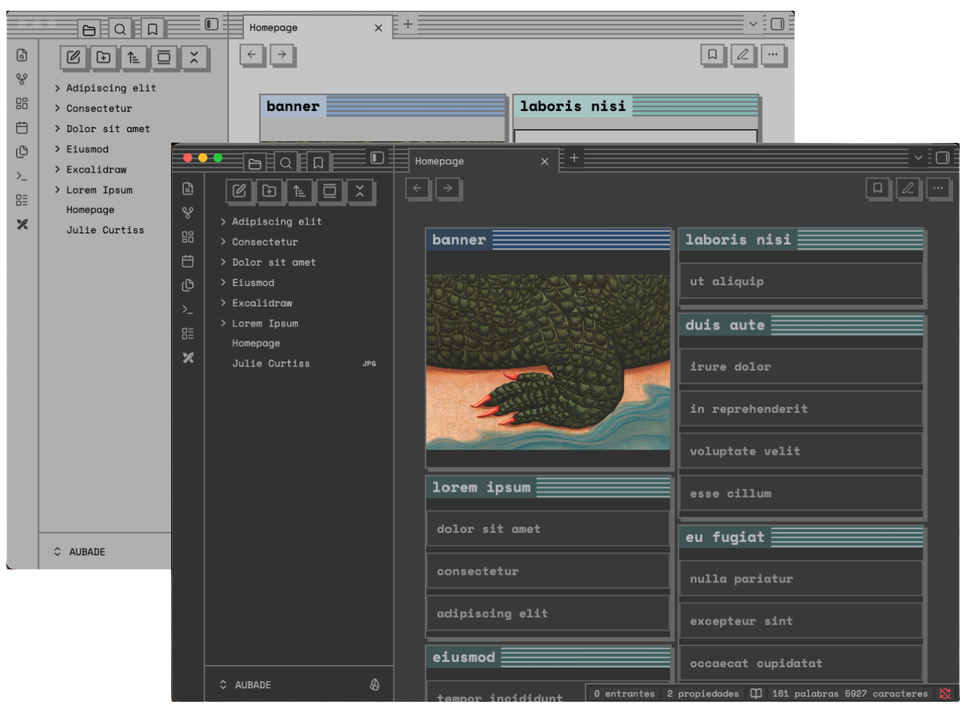The height and width of the screenshot is (713, 972).
Task: Click the book reading-mode status icon
Action: (x=756, y=694)
